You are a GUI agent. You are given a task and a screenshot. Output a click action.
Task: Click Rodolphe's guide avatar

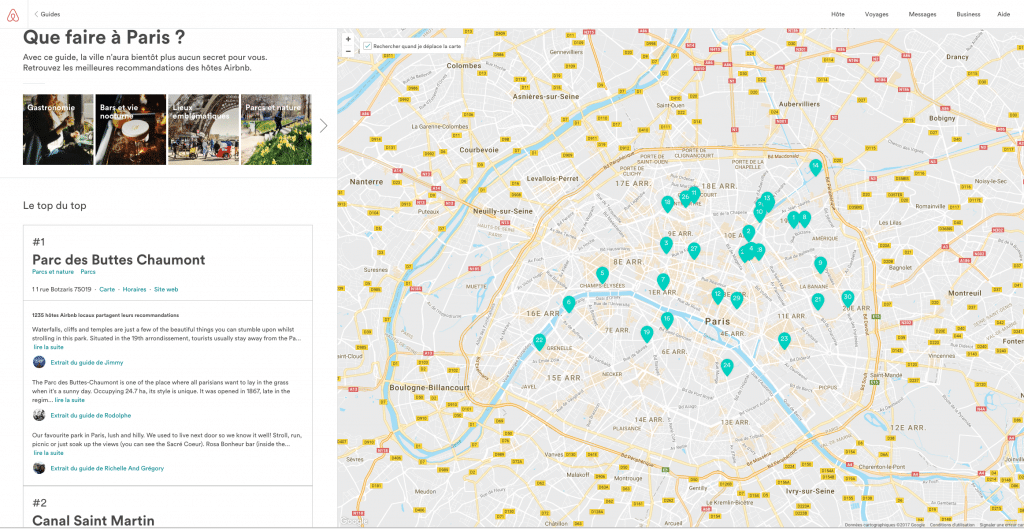tap(39, 415)
